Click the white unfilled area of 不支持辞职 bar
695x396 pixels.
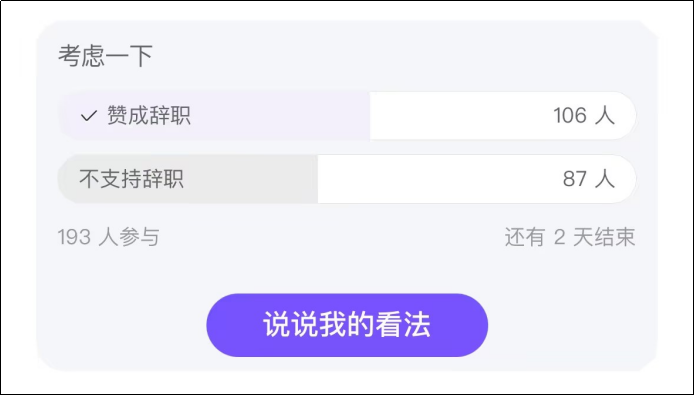pos(439,179)
